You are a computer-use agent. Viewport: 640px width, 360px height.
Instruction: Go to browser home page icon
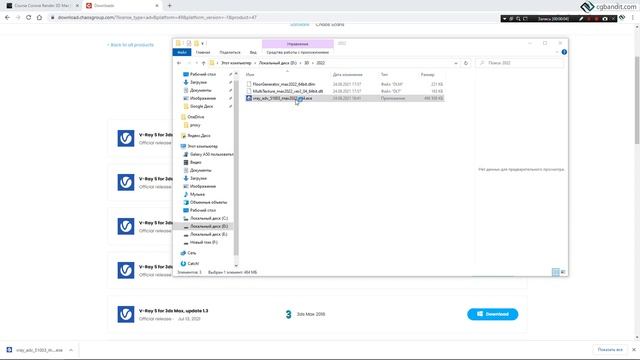click(x=39, y=18)
